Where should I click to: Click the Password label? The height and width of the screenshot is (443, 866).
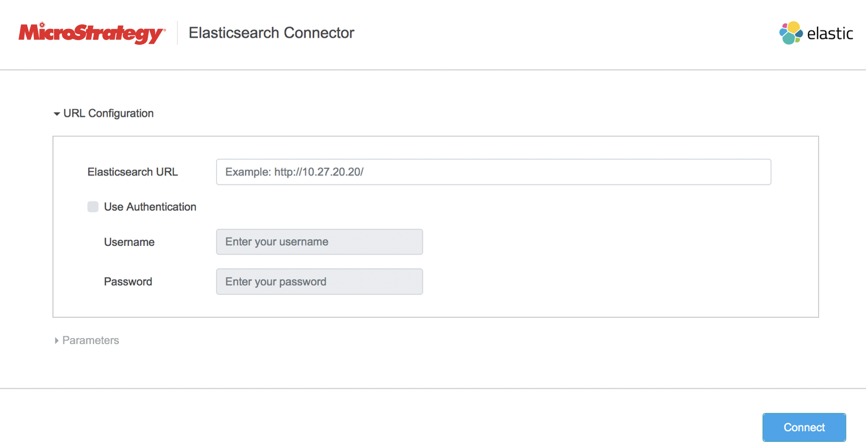click(x=128, y=282)
